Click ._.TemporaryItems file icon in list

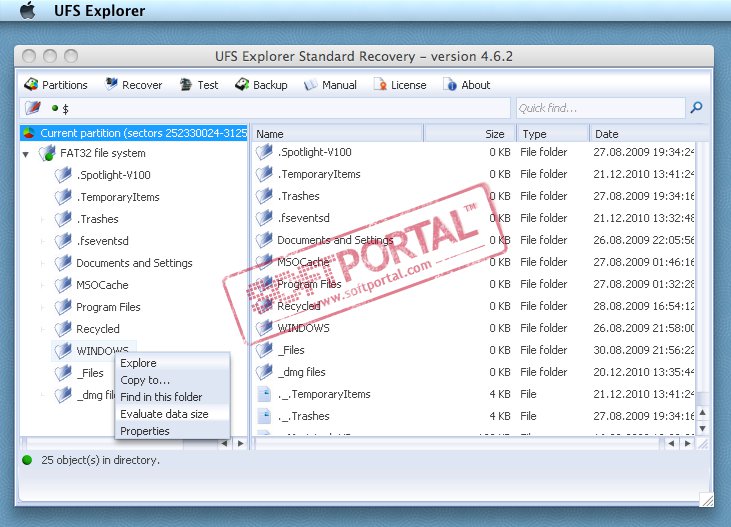tap(264, 394)
